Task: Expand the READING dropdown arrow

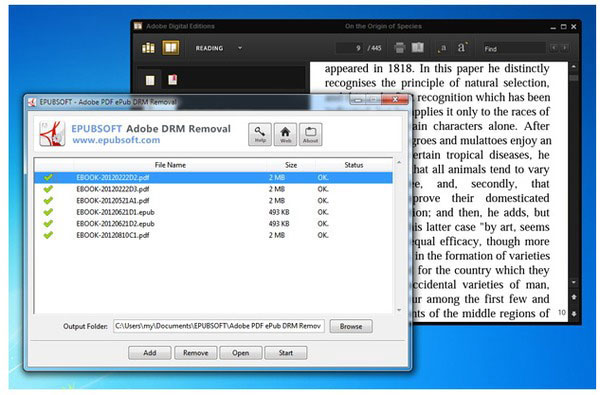Action: 240,48
